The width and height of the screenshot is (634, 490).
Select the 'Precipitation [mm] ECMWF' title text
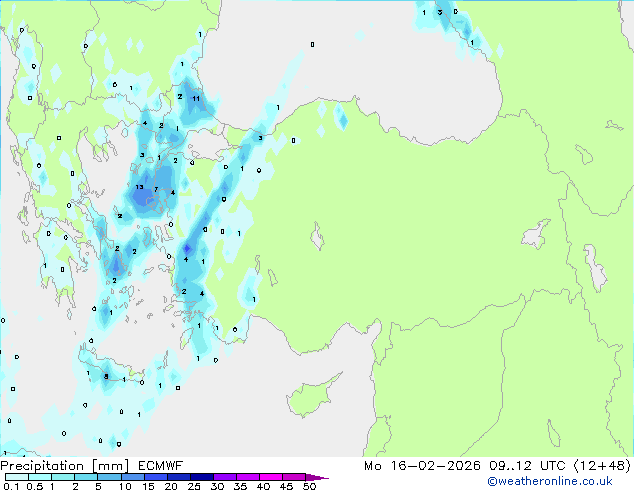coord(92,466)
